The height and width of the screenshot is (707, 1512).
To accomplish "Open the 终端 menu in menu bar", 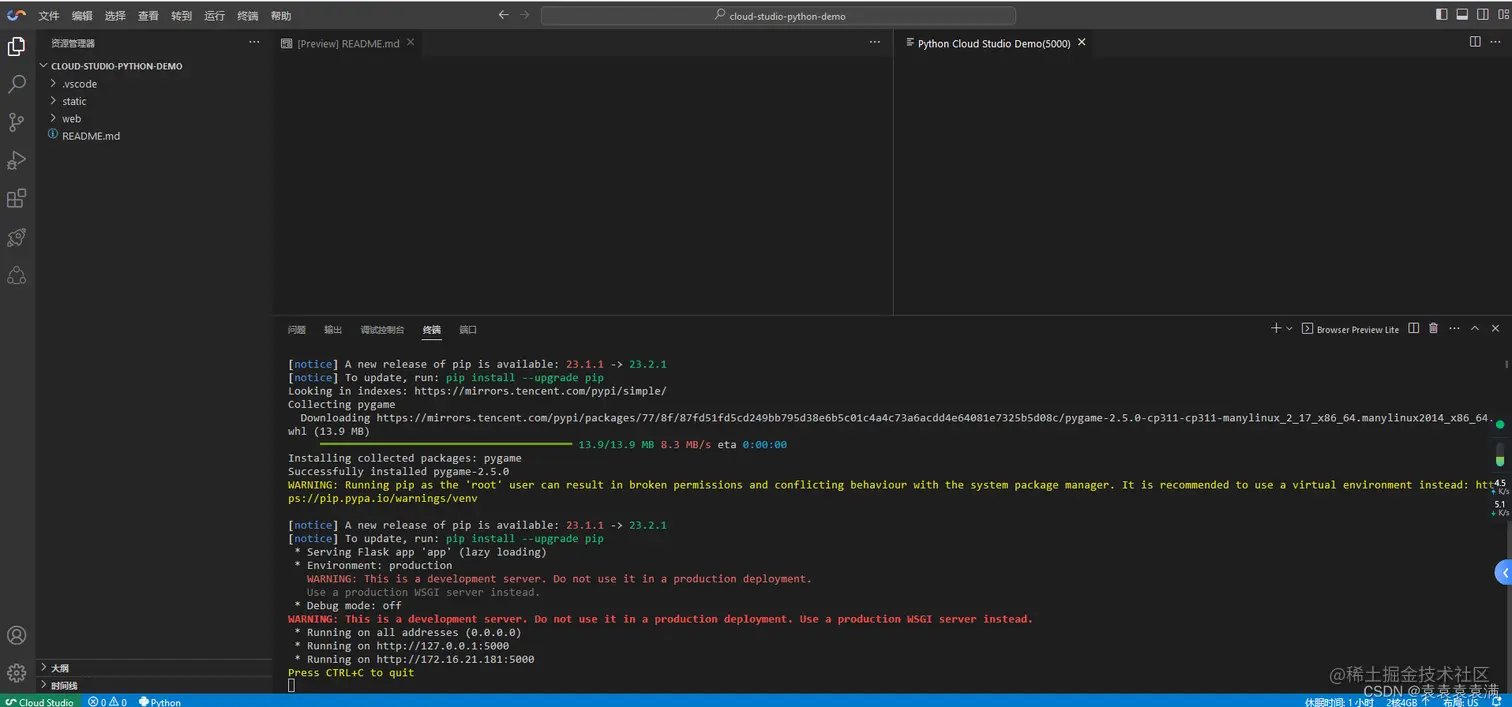I will [247, 16].
